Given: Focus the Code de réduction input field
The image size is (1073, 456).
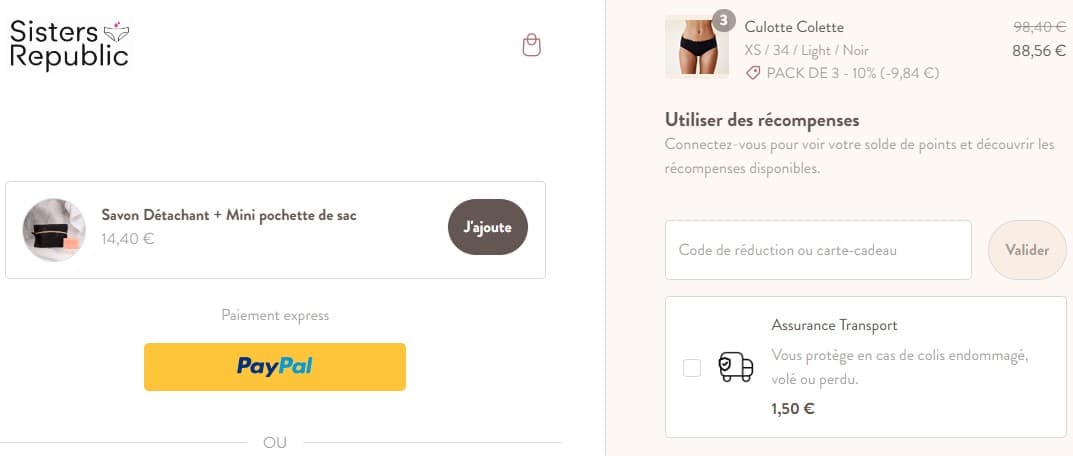Looking at the screenshot, I should pos(818,250).
